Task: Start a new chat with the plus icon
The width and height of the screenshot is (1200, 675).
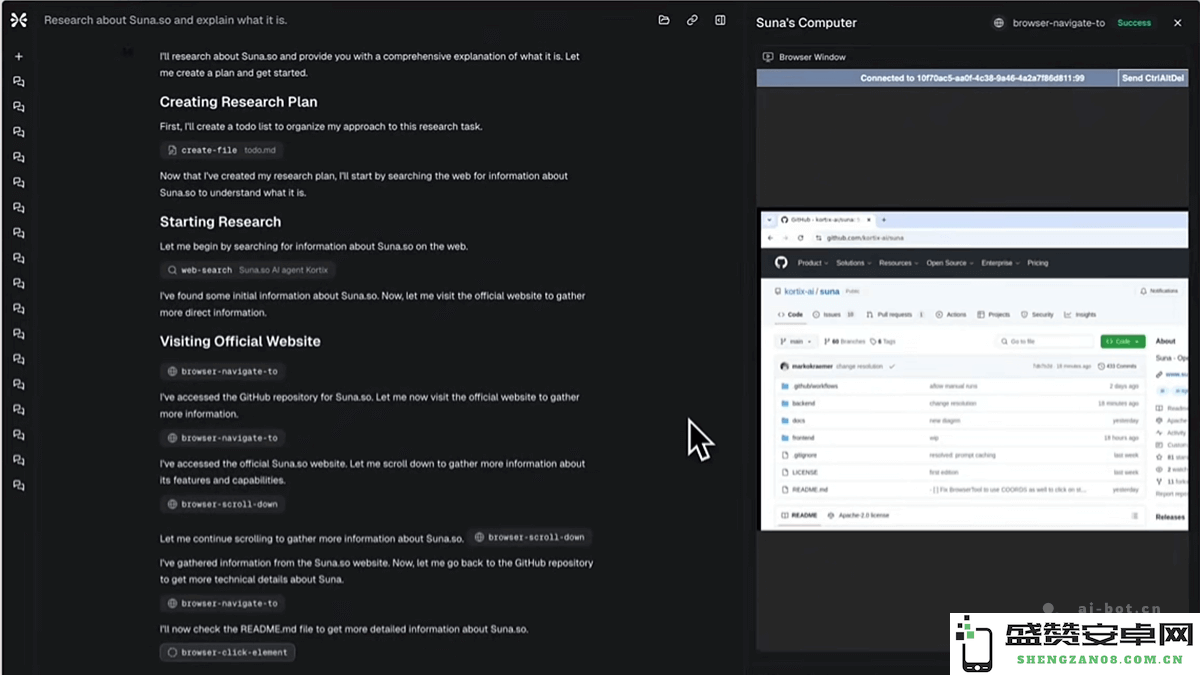Action: click(x=18, y=57)
